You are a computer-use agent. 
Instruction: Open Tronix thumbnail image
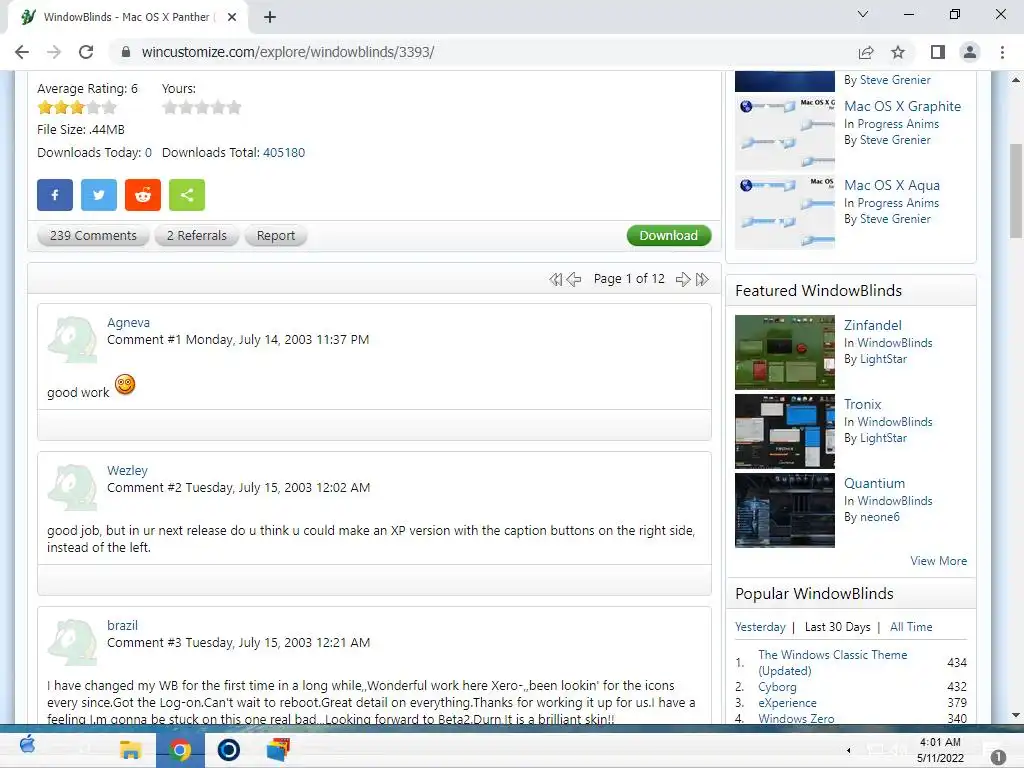click(784, 432)
